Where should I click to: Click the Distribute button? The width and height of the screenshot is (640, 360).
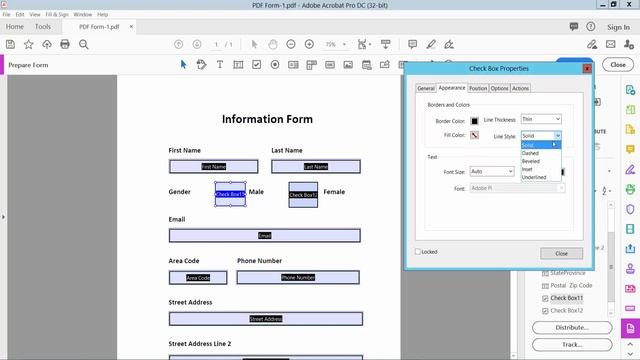pyautogui.click(x=572, y=327)
